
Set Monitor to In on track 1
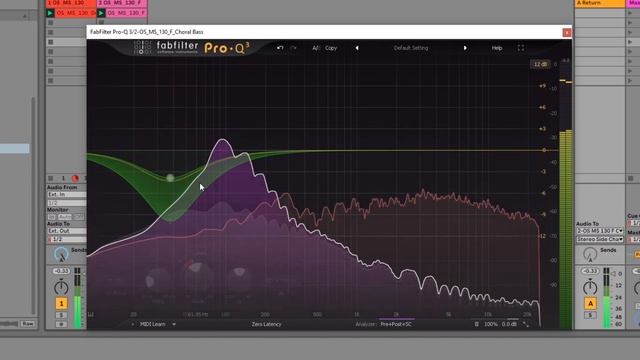52,217
